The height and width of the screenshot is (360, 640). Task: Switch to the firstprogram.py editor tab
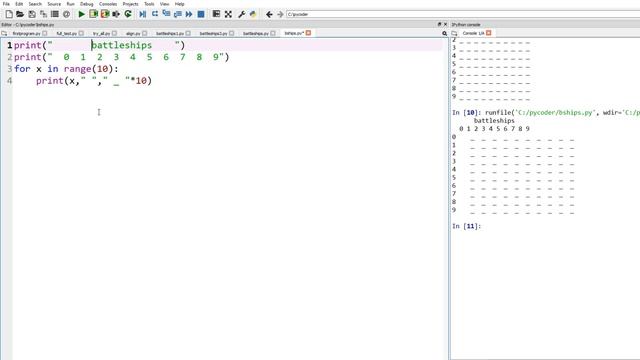click(x=27, y=33)
